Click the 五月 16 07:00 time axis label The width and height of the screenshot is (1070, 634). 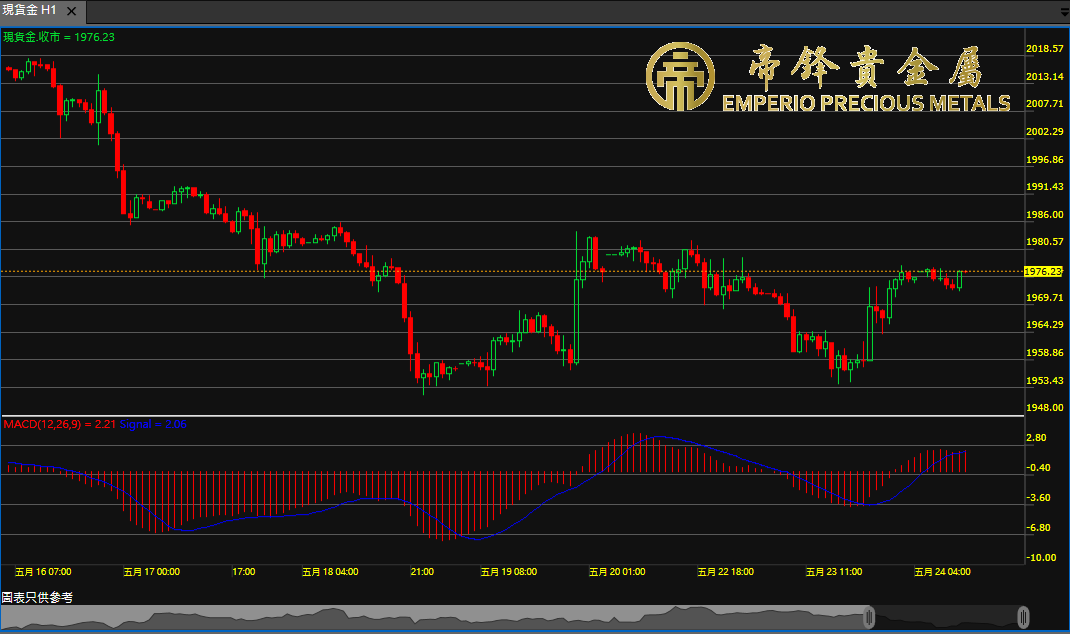coord(43,572)
